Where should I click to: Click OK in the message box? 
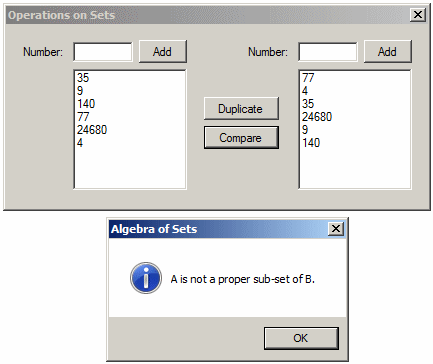[x=301, y=338]
